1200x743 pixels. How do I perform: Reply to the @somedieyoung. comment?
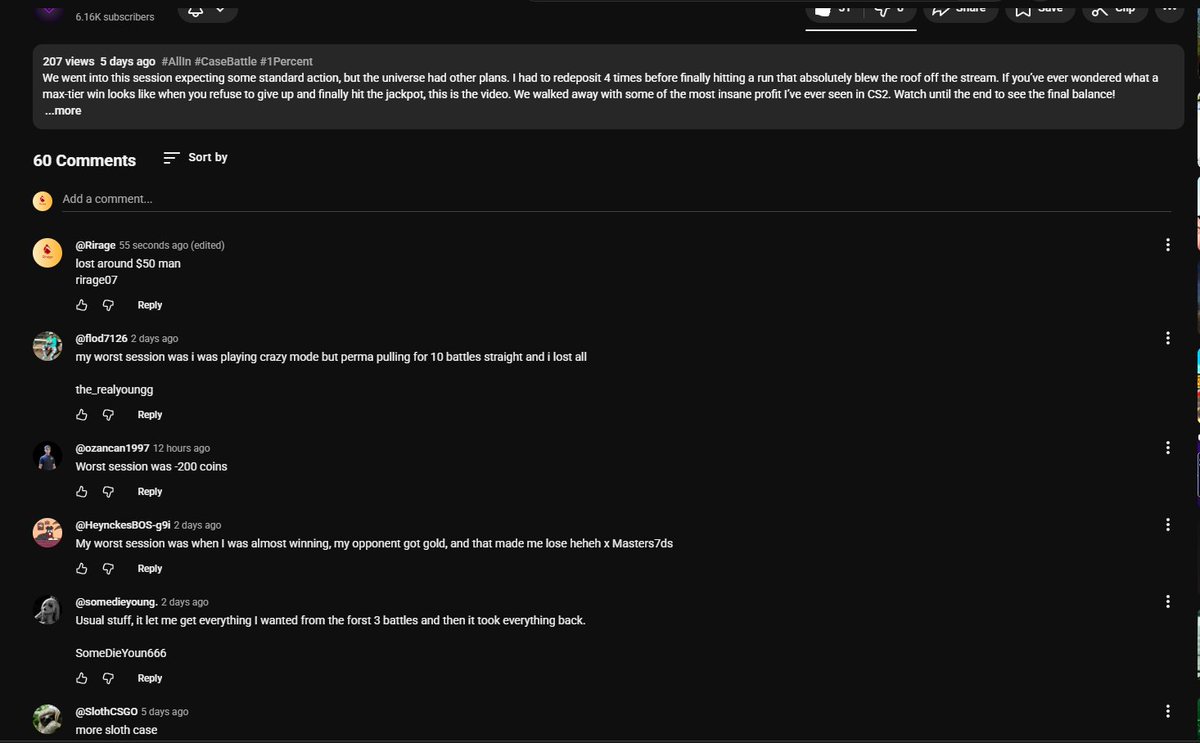(x=150, y=678)
